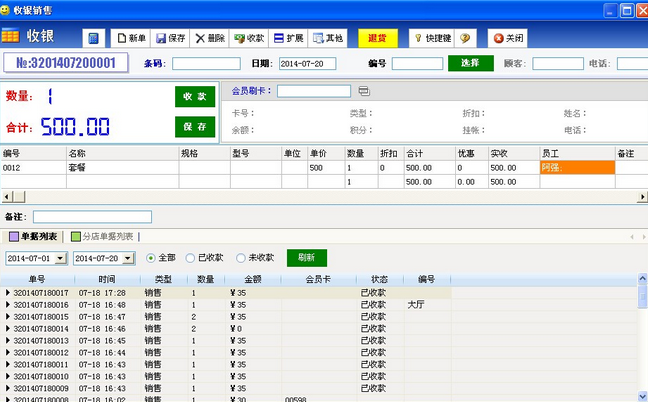Viewport: 648px width, 402px height.
Task: Switch to the 单据列表 tab
Action: coord(32,236)
